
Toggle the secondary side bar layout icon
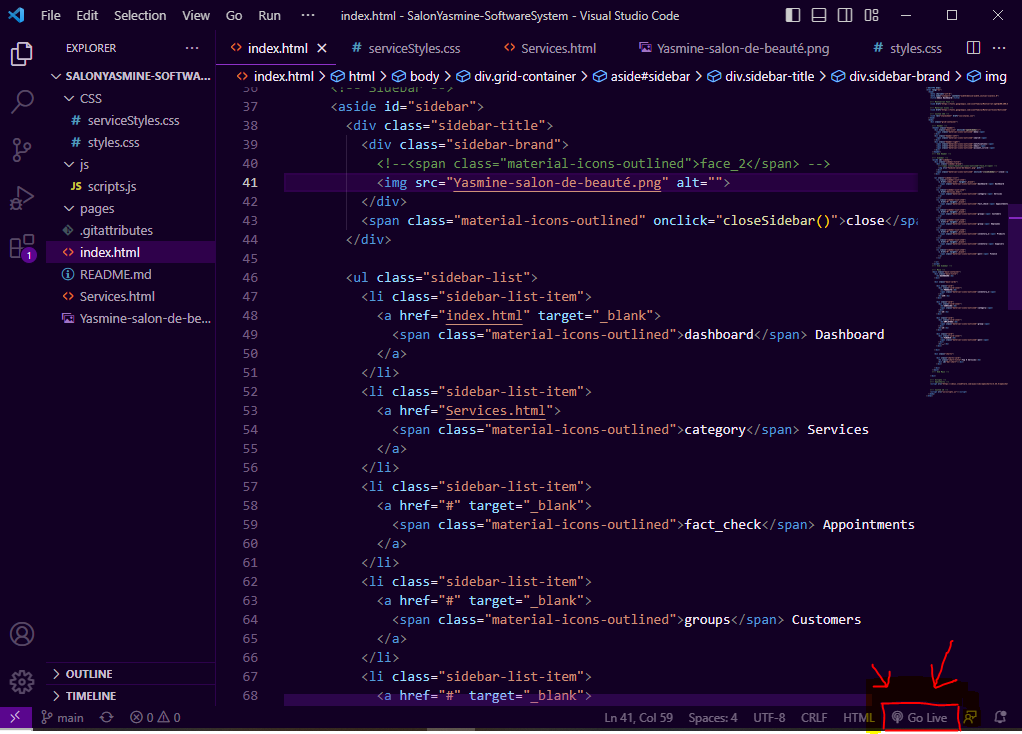pyautogui.click(x=845, y=15)
